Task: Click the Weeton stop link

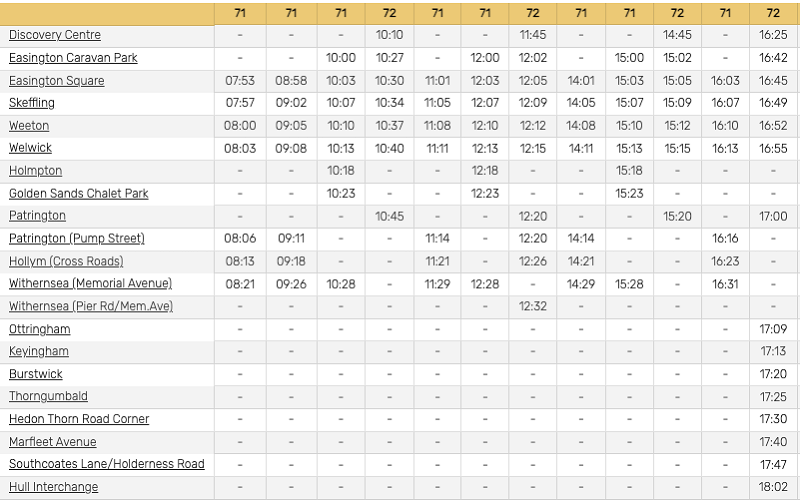Action: pyautogui.click(x=29, y=126)
